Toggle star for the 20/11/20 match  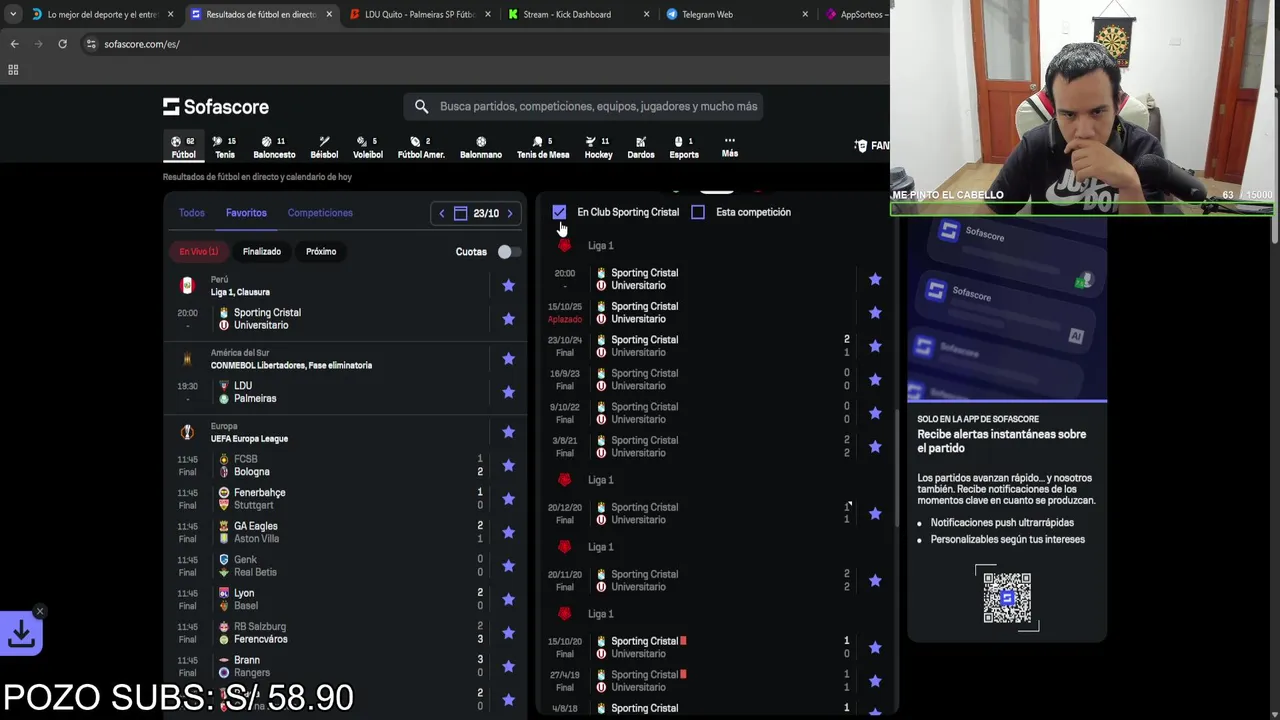875,580
